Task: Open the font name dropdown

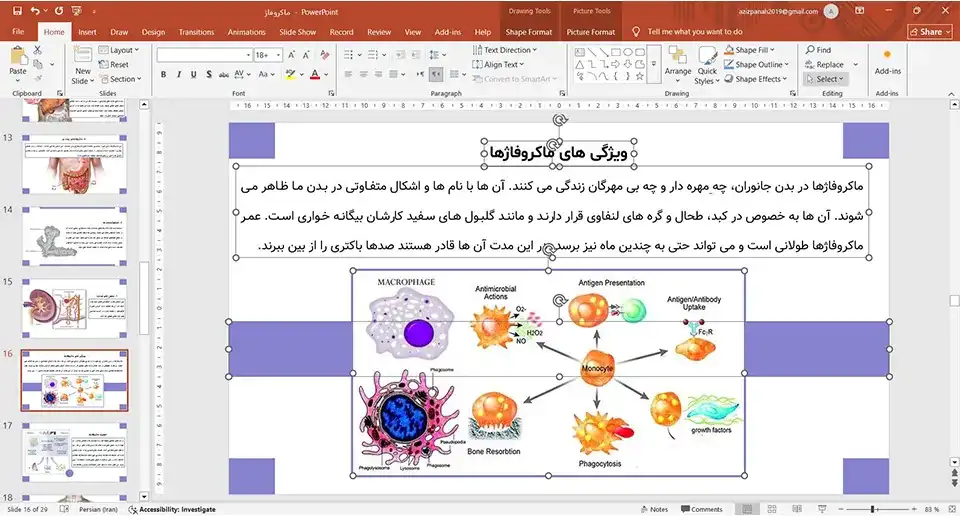Action: (x=249, y=55)
